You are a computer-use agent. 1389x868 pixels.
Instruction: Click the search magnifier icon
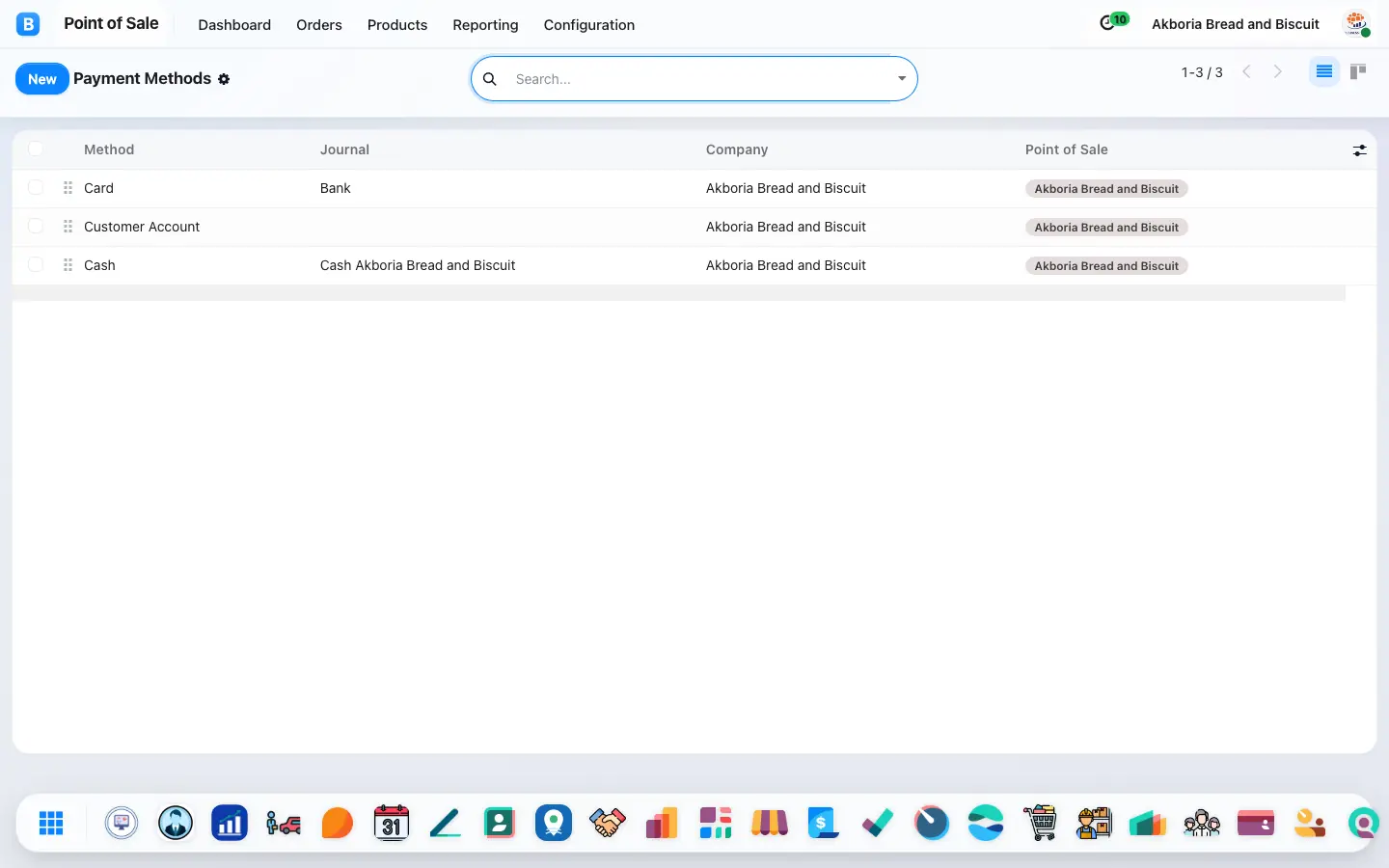tap(490, 79)
